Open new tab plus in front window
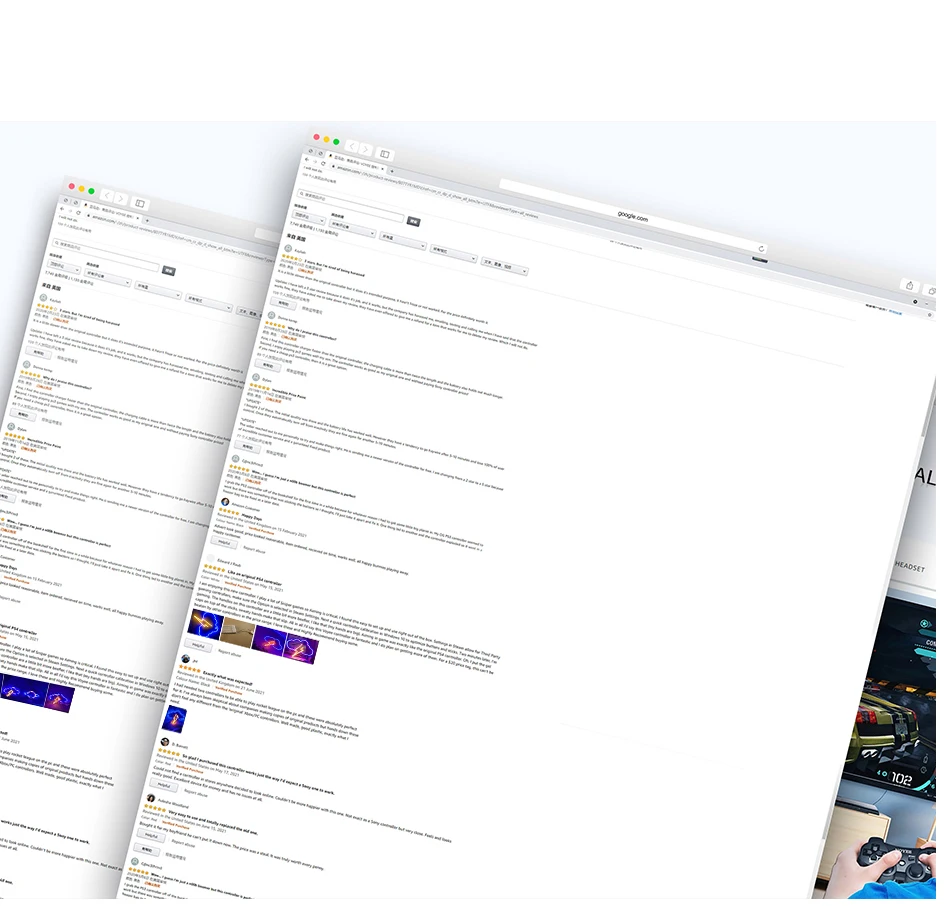This screenshot has height=910, width=950. (x=392, y=171)
